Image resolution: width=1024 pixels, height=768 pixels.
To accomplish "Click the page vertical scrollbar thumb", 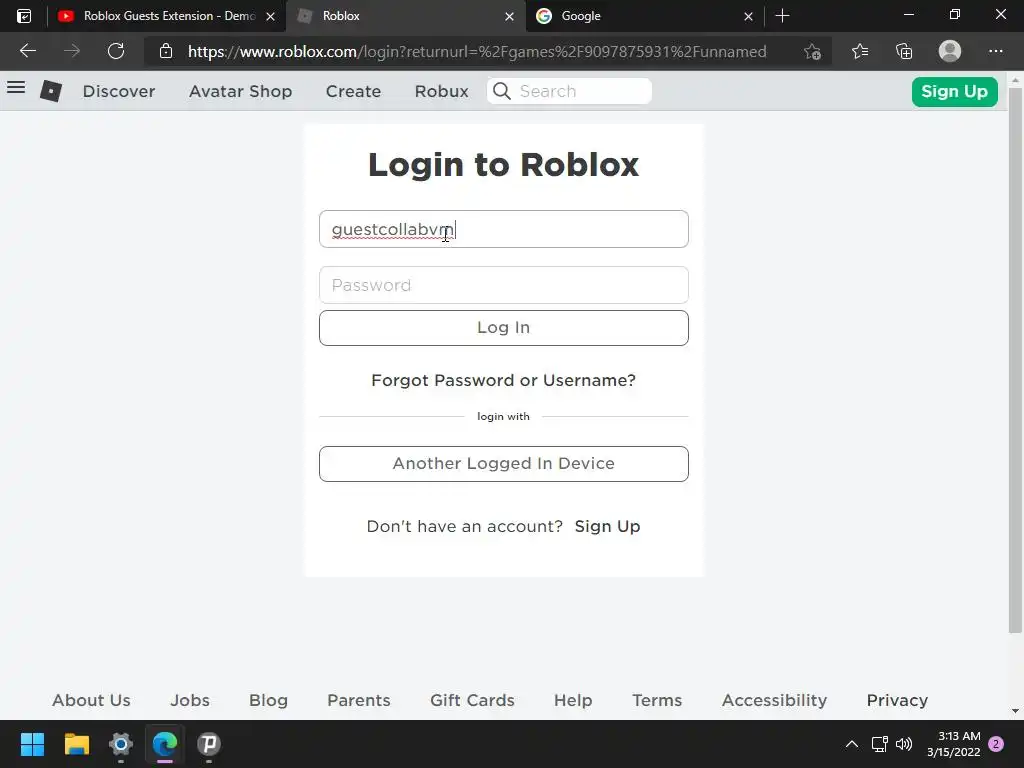I will pos(1015,360).
